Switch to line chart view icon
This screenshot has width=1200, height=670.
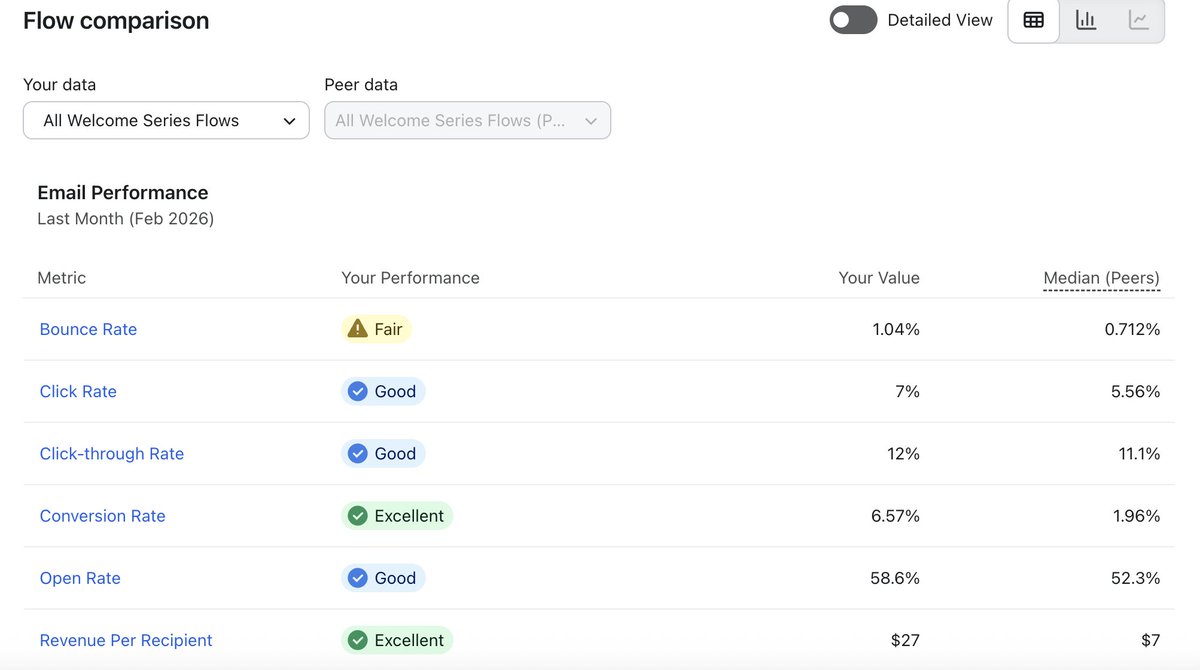point(1138,20)
